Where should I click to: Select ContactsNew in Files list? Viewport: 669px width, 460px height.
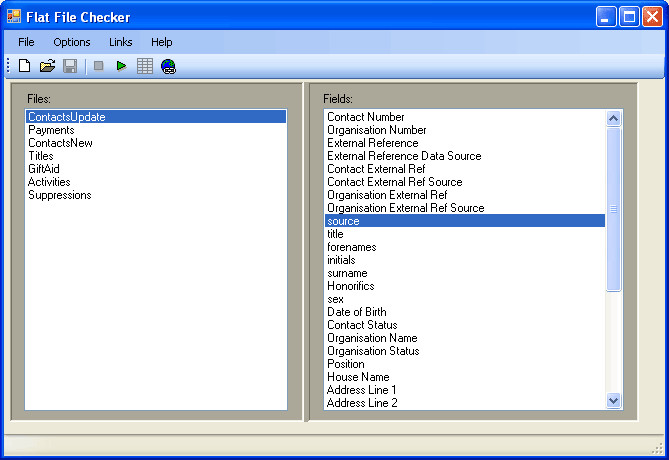coord(156,143)
